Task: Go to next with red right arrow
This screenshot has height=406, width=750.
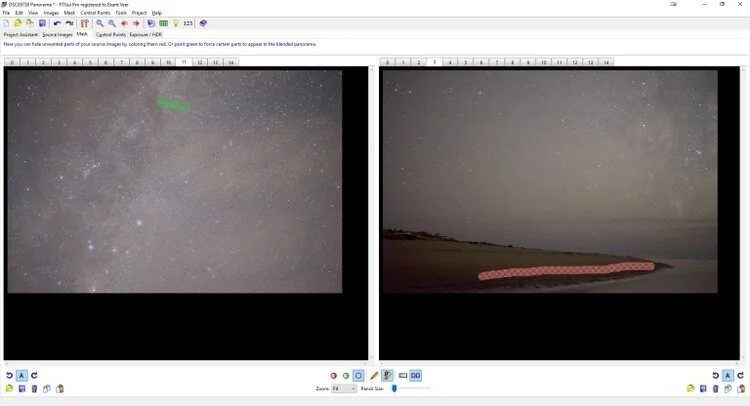Action: click(136, 23)
